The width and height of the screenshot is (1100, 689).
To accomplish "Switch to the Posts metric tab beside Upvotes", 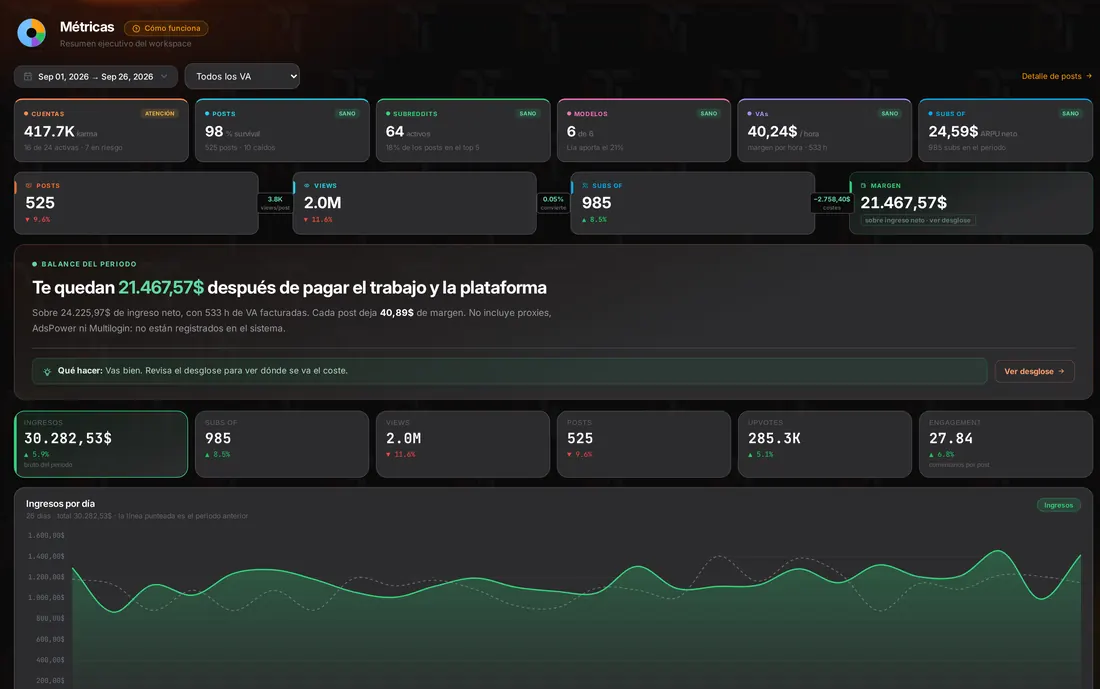I will [644, 444].
